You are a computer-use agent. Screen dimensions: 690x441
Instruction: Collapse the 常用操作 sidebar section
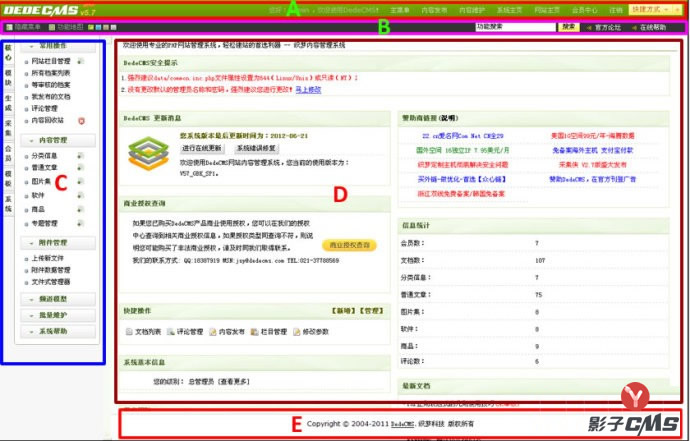[62, 47]
